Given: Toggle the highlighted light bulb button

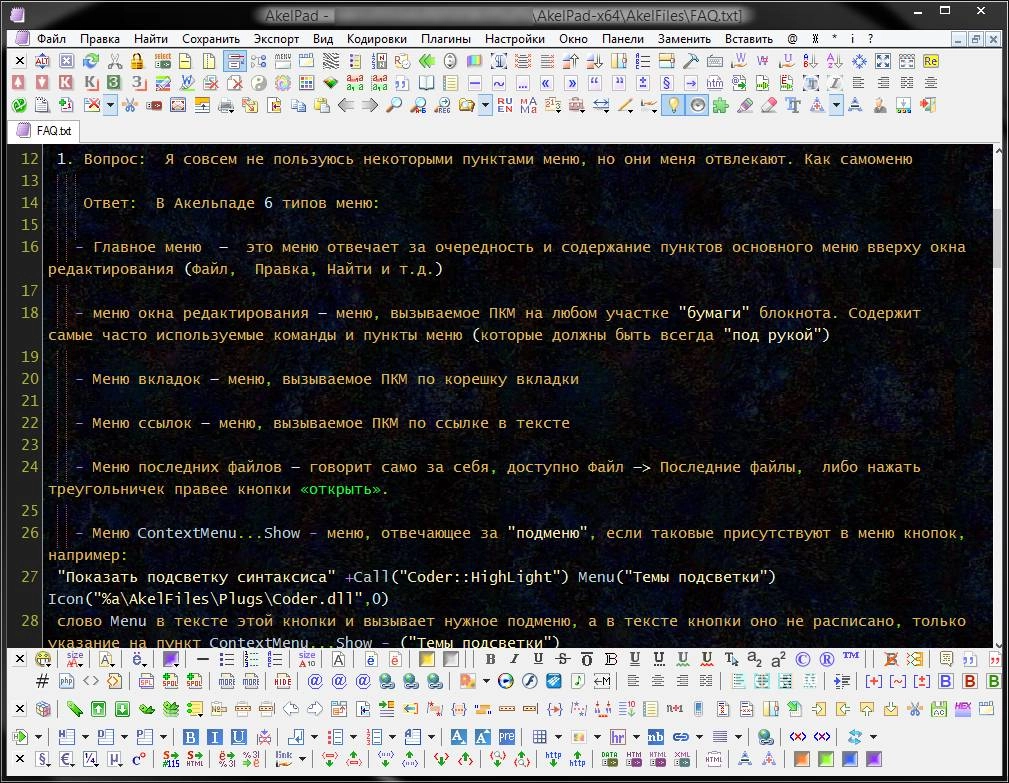Looking at the screenshot, I should pyautogui.click(x=672, y=105).
